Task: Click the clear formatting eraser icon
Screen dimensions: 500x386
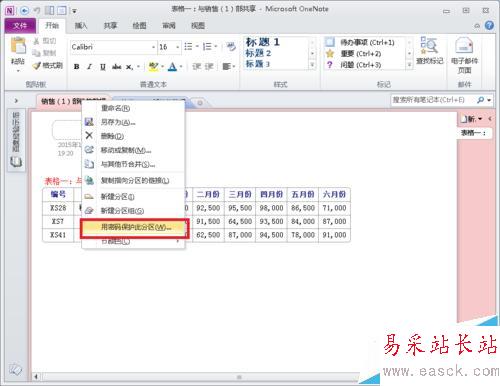Action: pyautogui.click(x=231, y=46)
